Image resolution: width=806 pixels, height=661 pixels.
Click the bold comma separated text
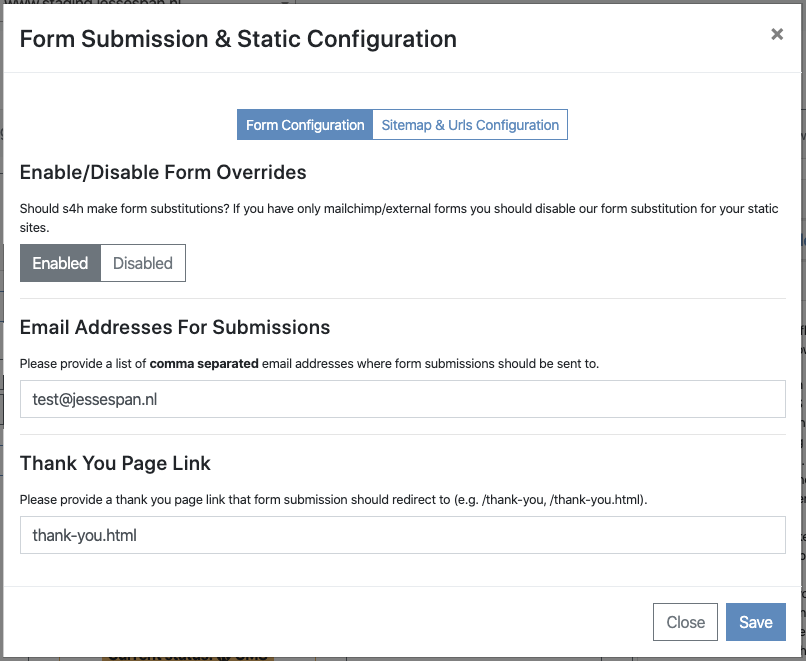pyautogui.click(x=204, y=363)
